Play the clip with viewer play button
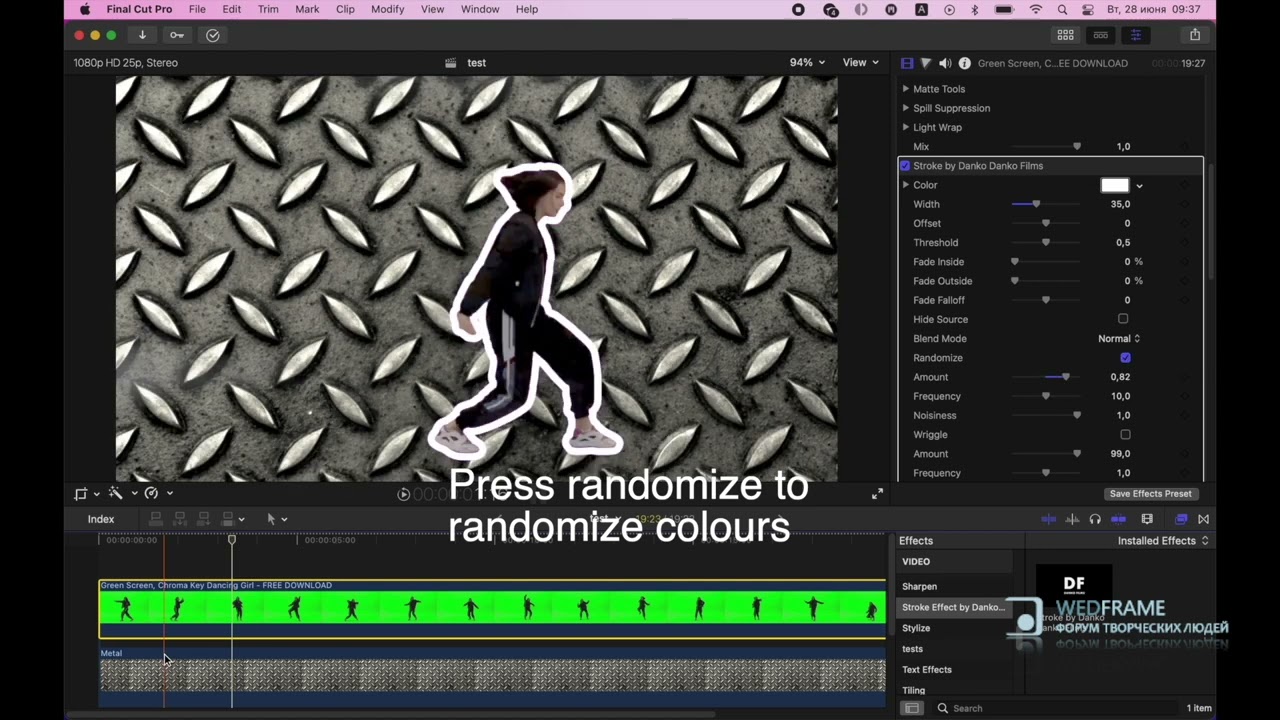This screenshot has width=1280, height=720. point(403,494)
